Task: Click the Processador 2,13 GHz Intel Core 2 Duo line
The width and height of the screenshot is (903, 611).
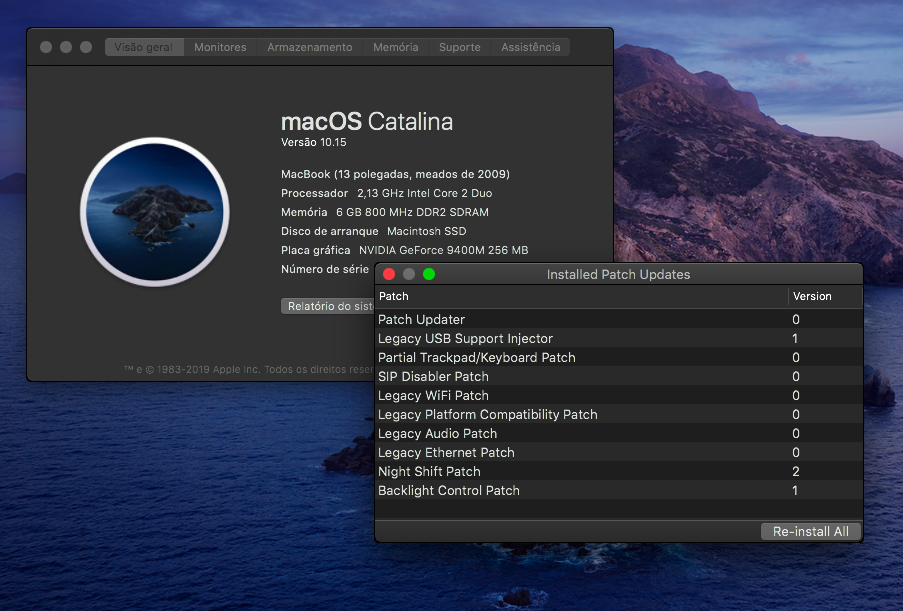Action: (x=386, y=193)
